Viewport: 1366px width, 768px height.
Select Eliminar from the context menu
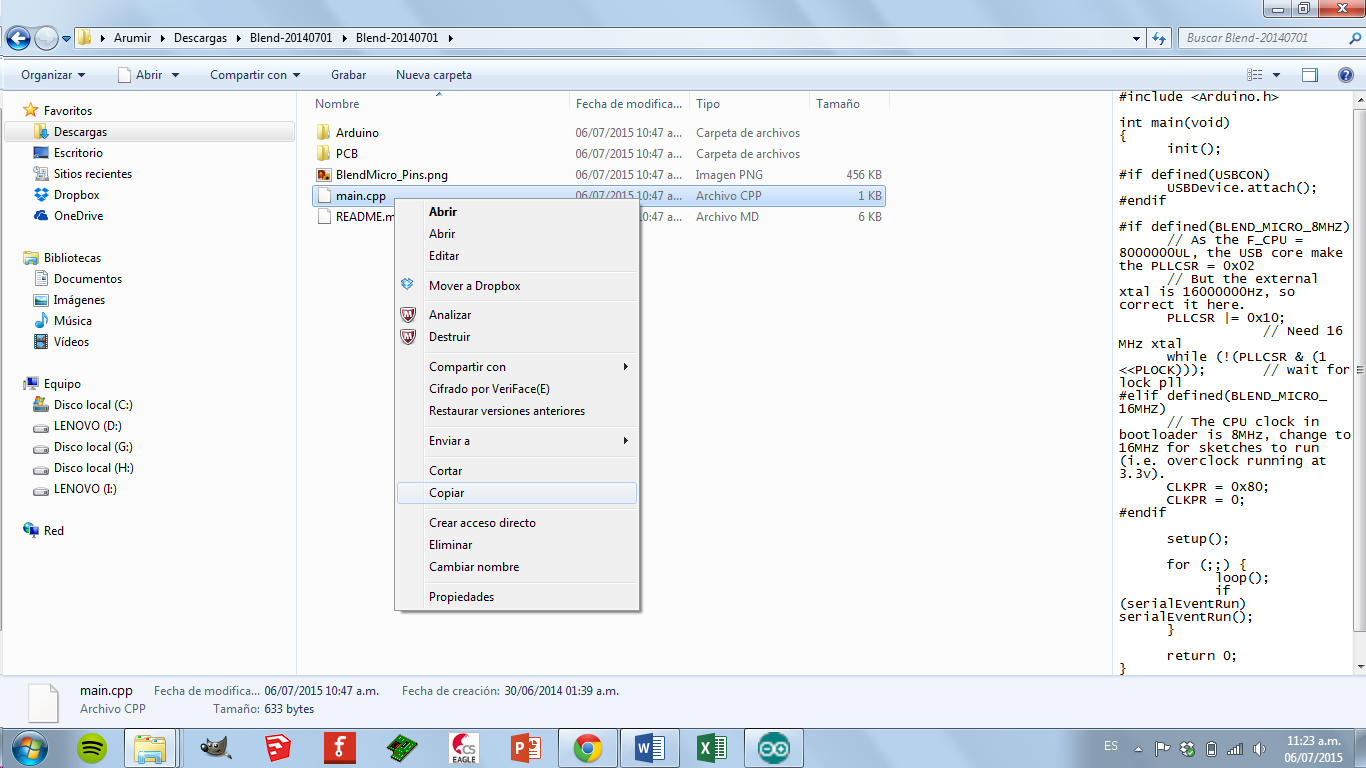[517, 545]
